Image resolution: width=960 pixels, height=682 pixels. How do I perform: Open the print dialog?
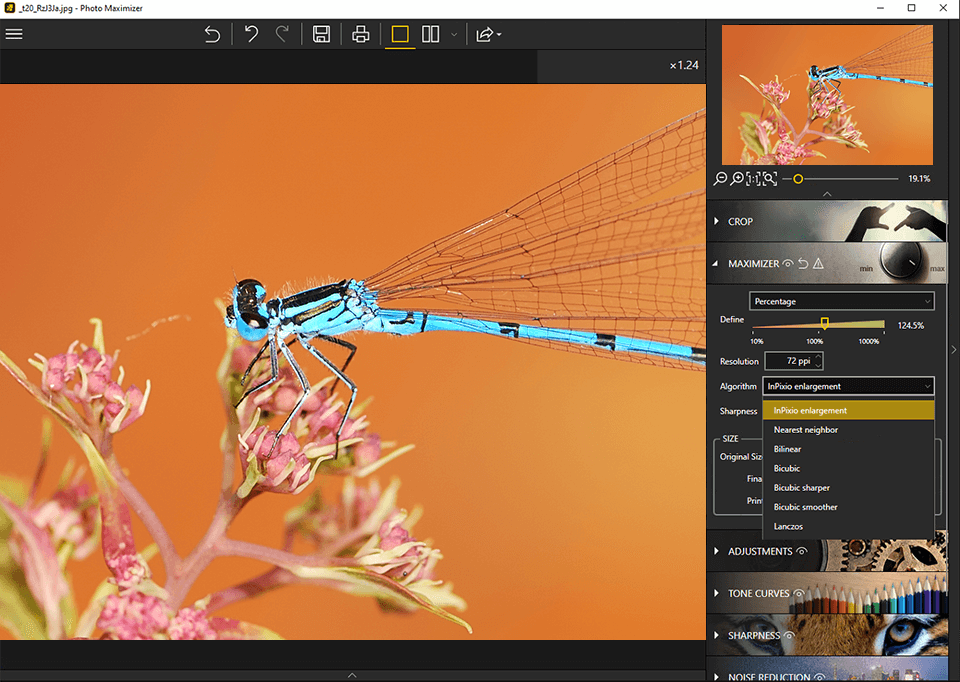[360, 33]
